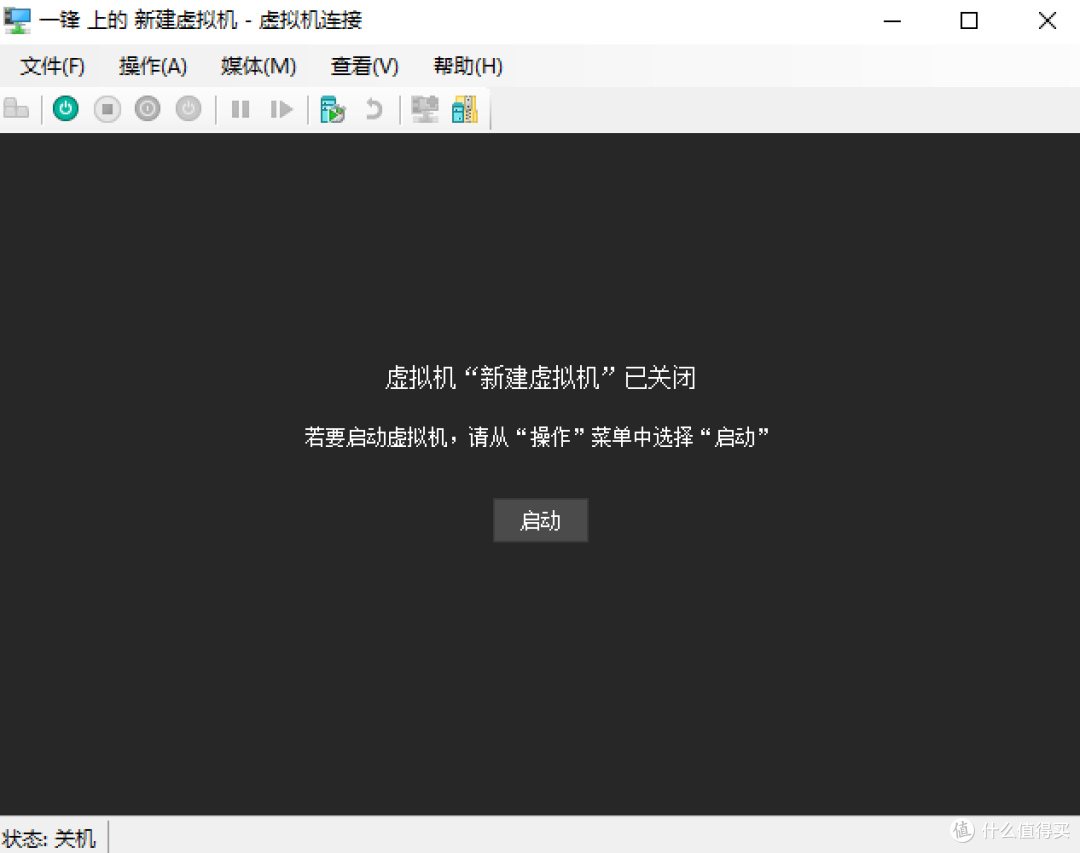This screenshot has width=1080, height=853.
Task: Click the Reset play-step toolbar icon
Action: point(281,109)
